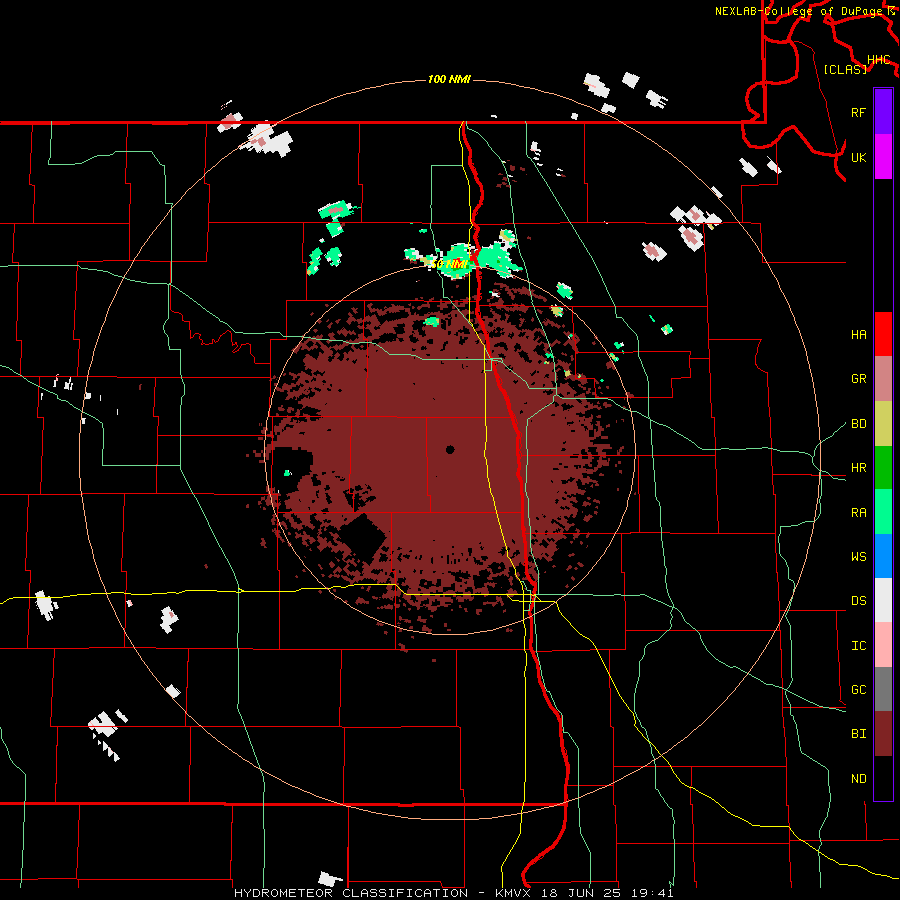
Task: Click the NEXLAB-College of DuPage text
Action: (x=798, y=11)
